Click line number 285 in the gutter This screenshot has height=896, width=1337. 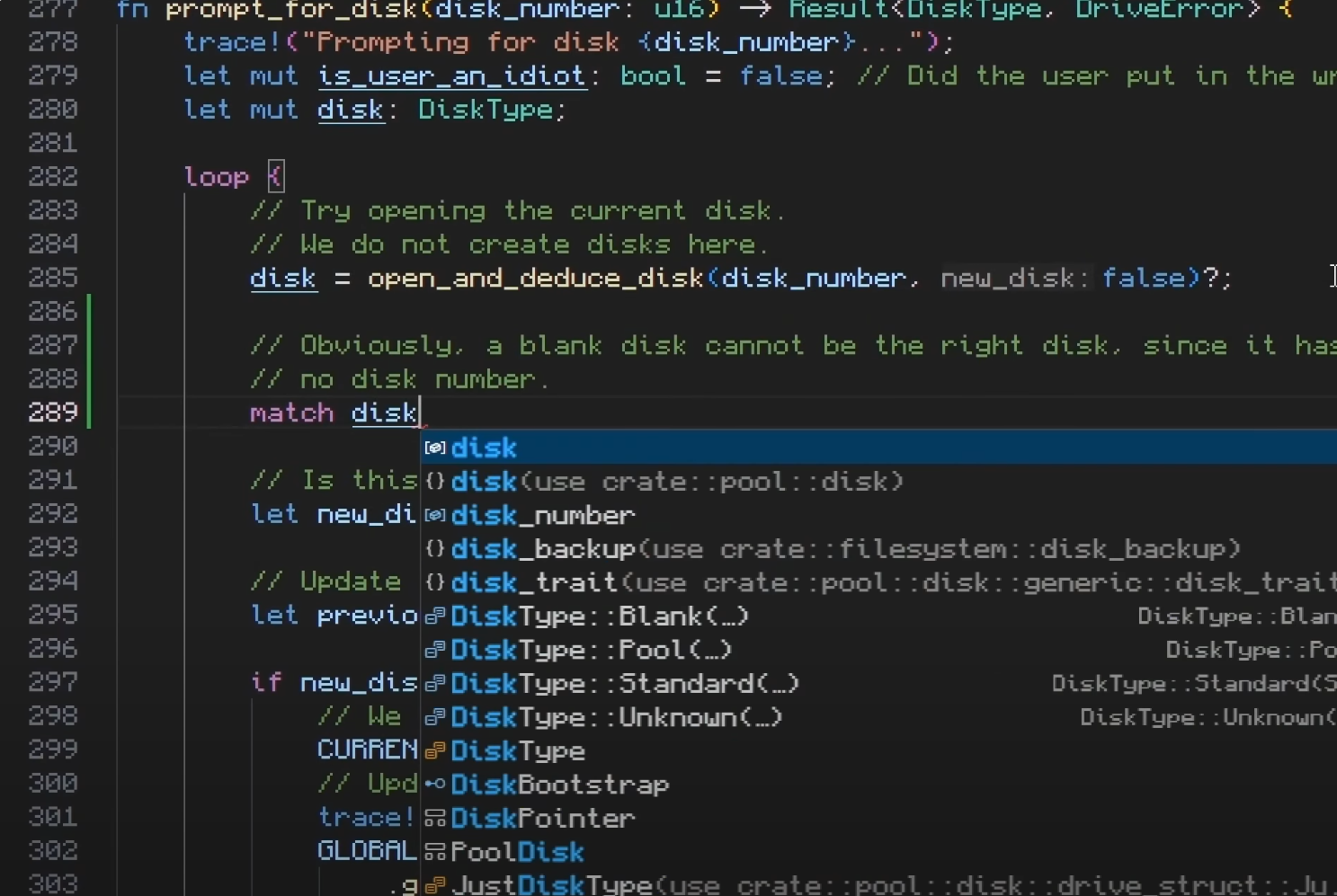point(53,278)
